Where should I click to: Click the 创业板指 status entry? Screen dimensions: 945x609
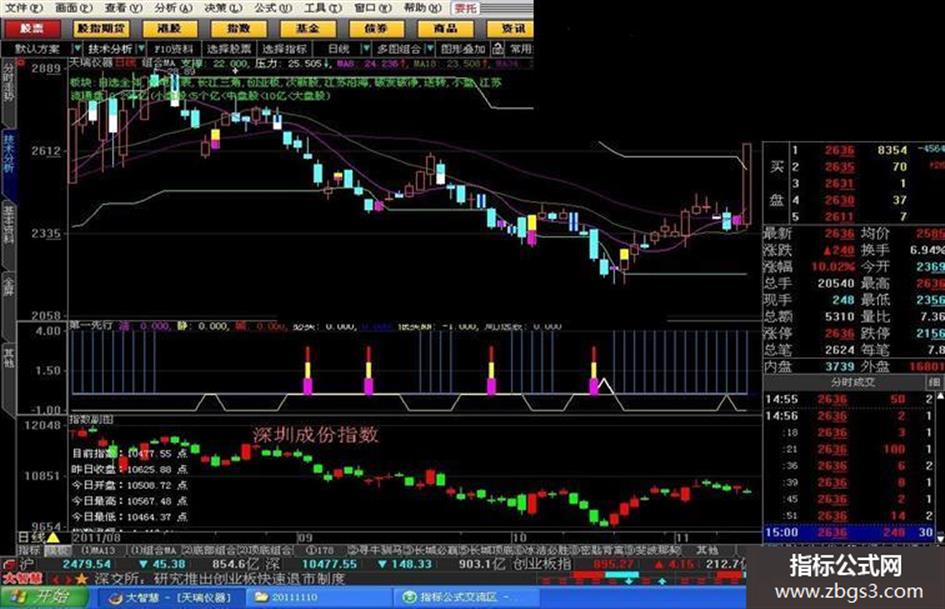542,564
